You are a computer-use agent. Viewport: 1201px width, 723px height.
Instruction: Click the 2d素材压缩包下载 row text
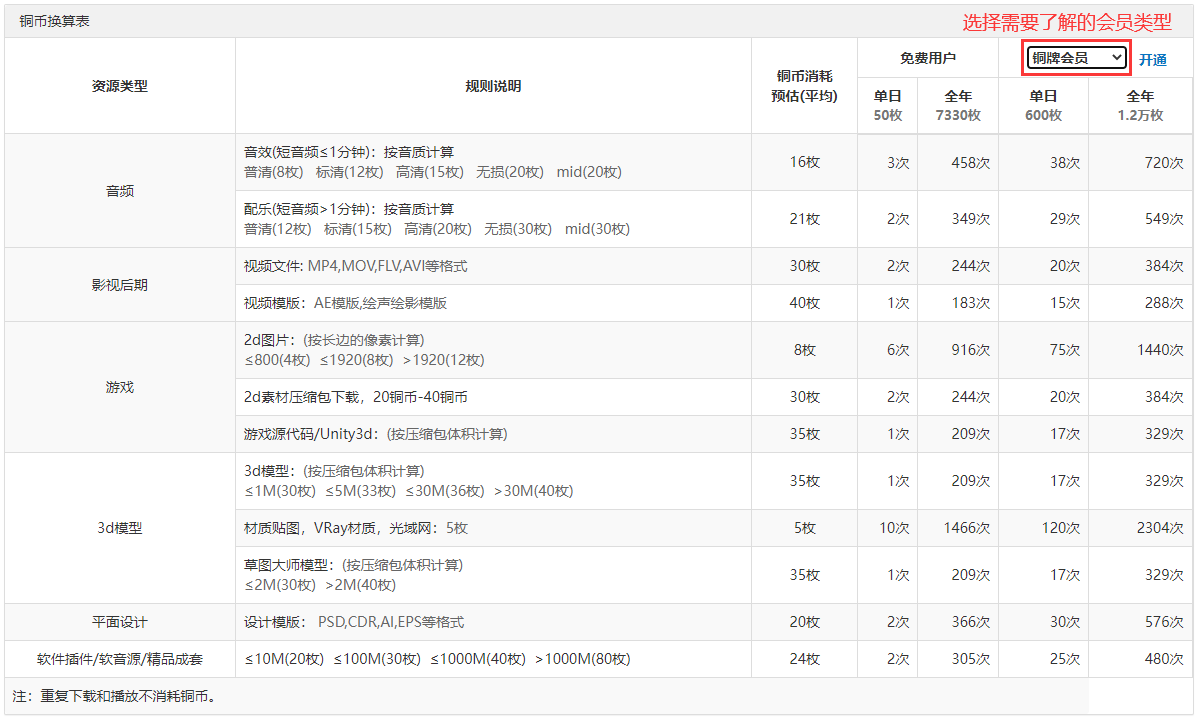point(355,397)
